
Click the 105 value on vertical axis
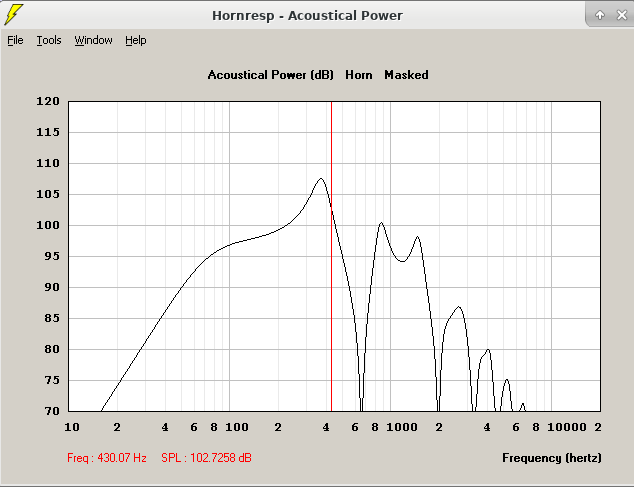coord(48,194)
